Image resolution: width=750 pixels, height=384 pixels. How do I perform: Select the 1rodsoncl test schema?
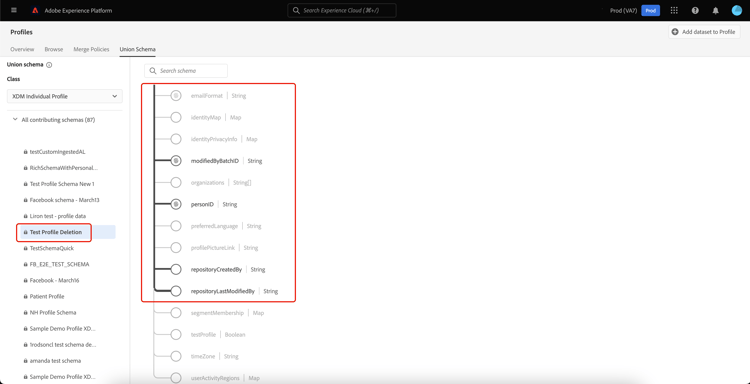(63, 345)
